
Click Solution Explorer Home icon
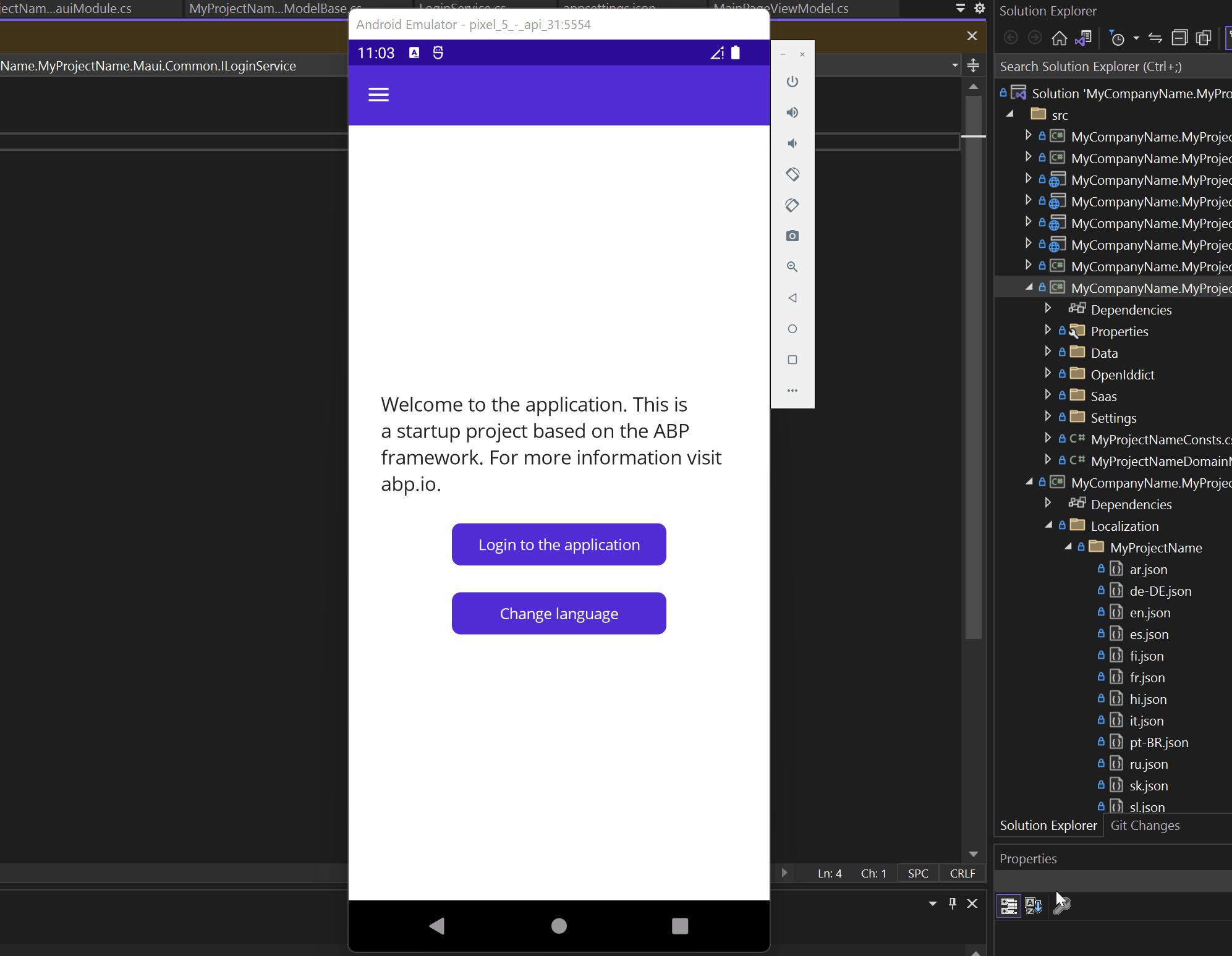tap(1060, 38)
